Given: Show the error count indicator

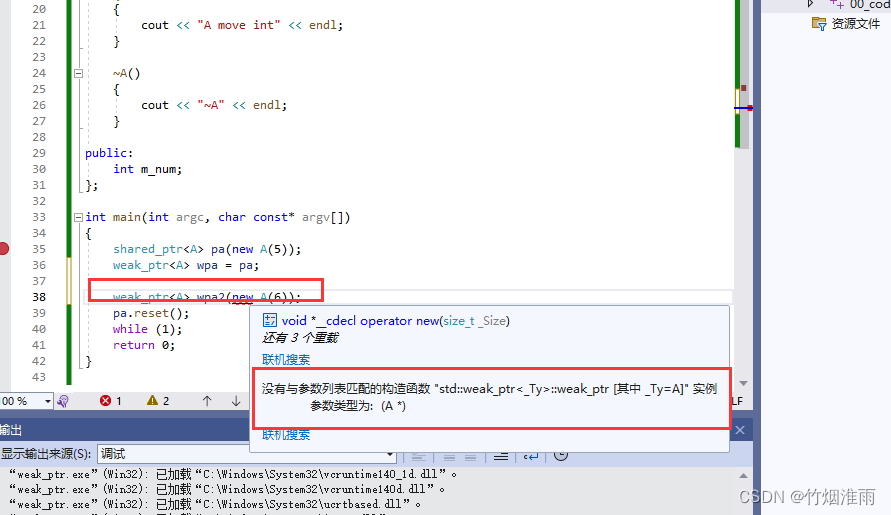Looking at the screenshot, I should pos(111,401).
